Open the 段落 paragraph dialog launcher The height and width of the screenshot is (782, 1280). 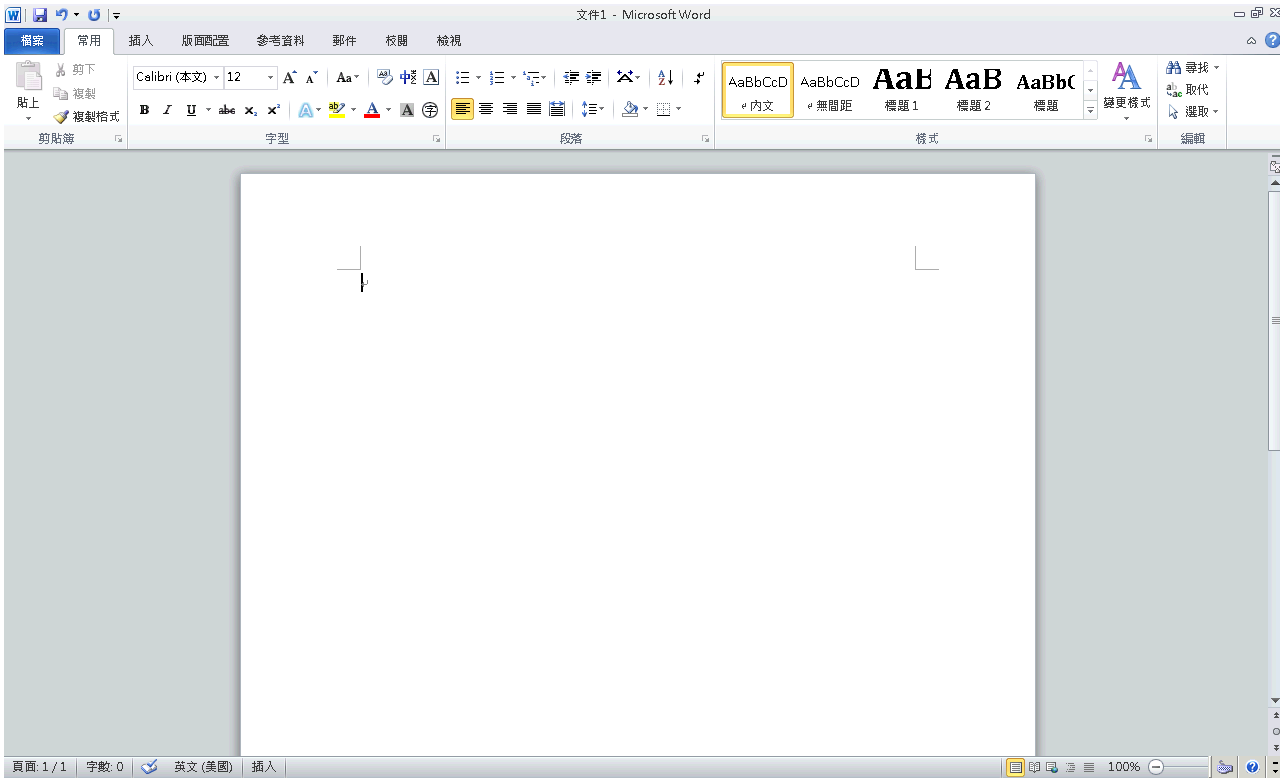[706, 140]
